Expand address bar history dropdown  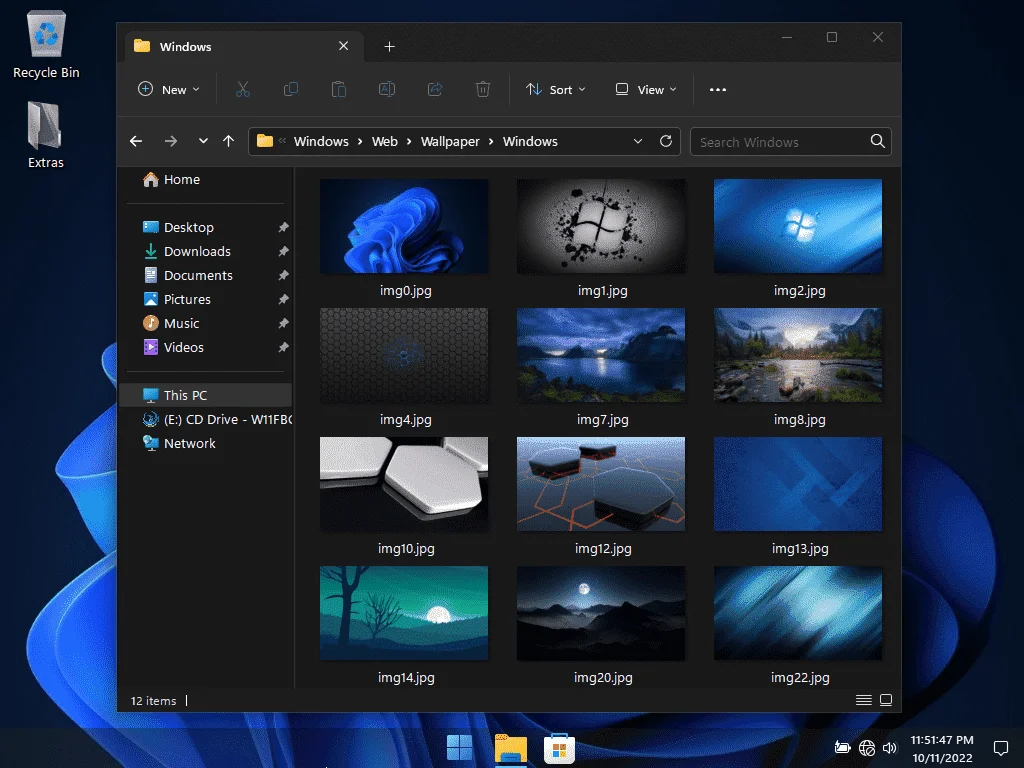click(x=638, y=141)
